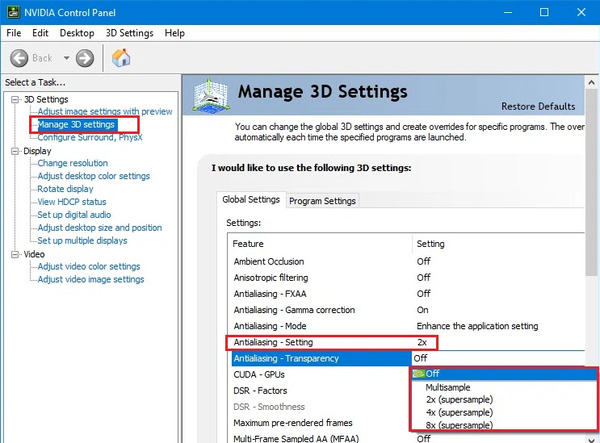600x443 pixels.
Task: Open Rotate display task
Action: (65, 189)
